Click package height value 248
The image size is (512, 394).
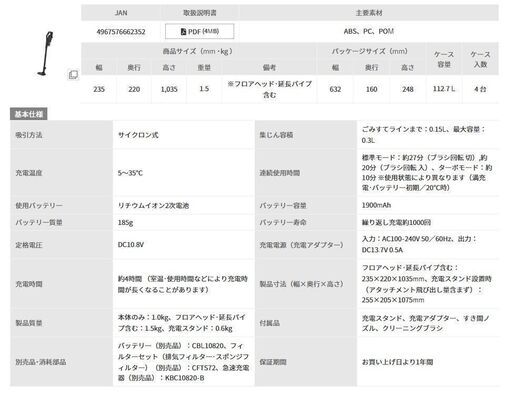[x=407, y=89]
